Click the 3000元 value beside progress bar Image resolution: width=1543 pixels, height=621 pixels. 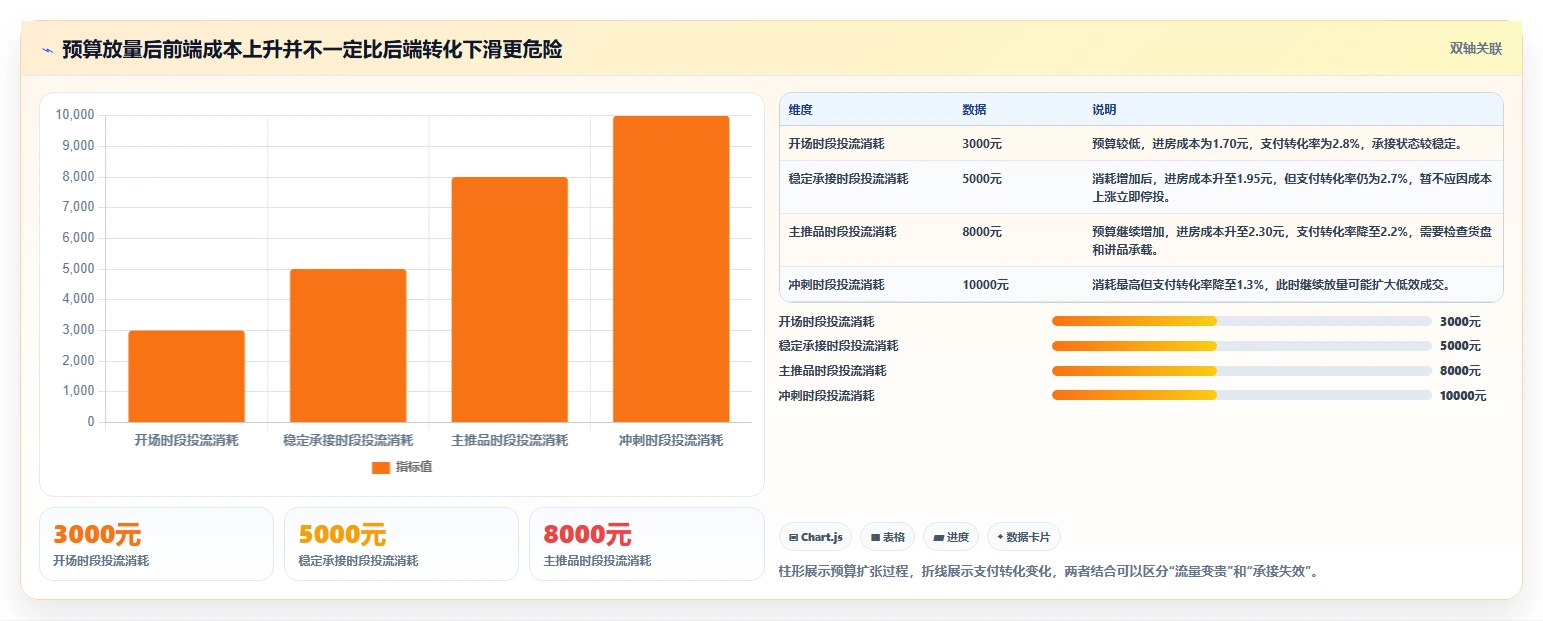tap(1460, 322)
